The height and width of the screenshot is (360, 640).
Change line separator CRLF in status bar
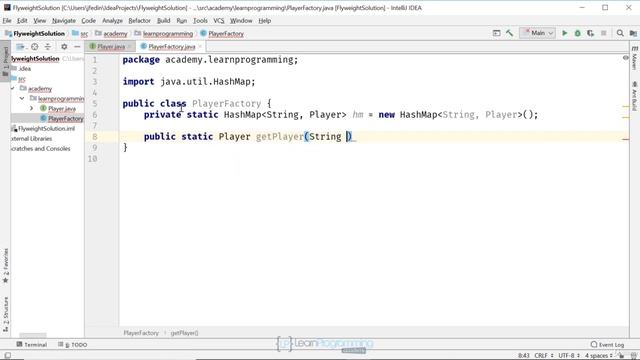point(544,356)
